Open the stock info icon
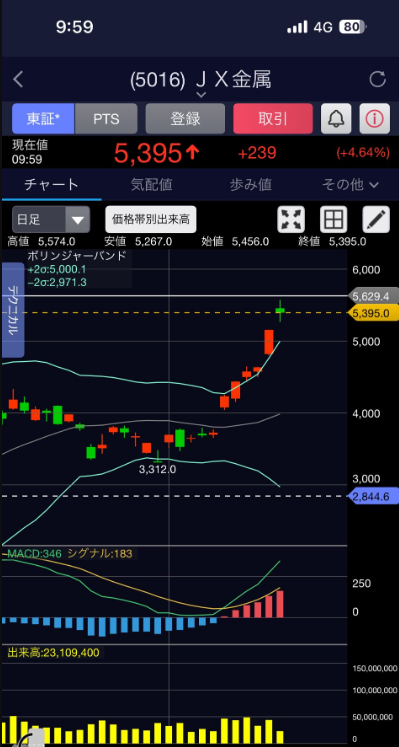This screenshot has height=747, width=399. (374, 118)
